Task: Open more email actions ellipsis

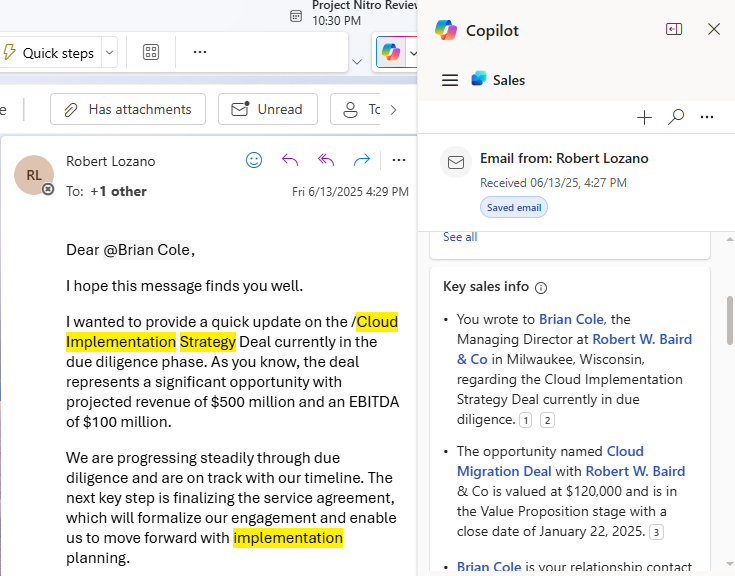Action: [x=399, y=160]
